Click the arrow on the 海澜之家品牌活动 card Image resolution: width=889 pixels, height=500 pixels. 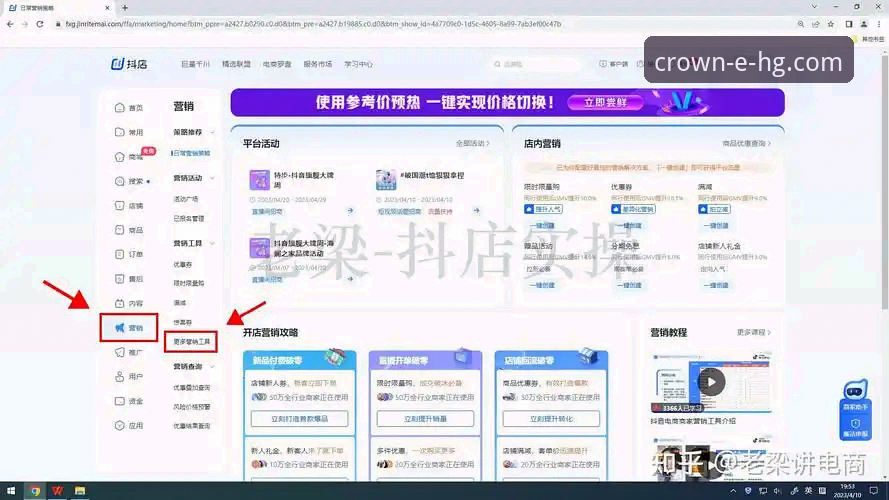point(350,279)
